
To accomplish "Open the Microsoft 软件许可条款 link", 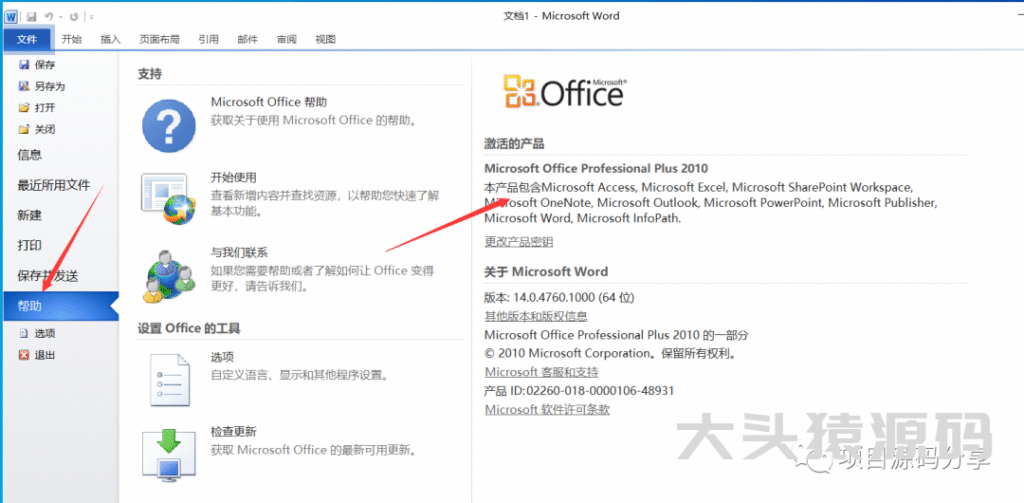I will (x=547, y=410).
